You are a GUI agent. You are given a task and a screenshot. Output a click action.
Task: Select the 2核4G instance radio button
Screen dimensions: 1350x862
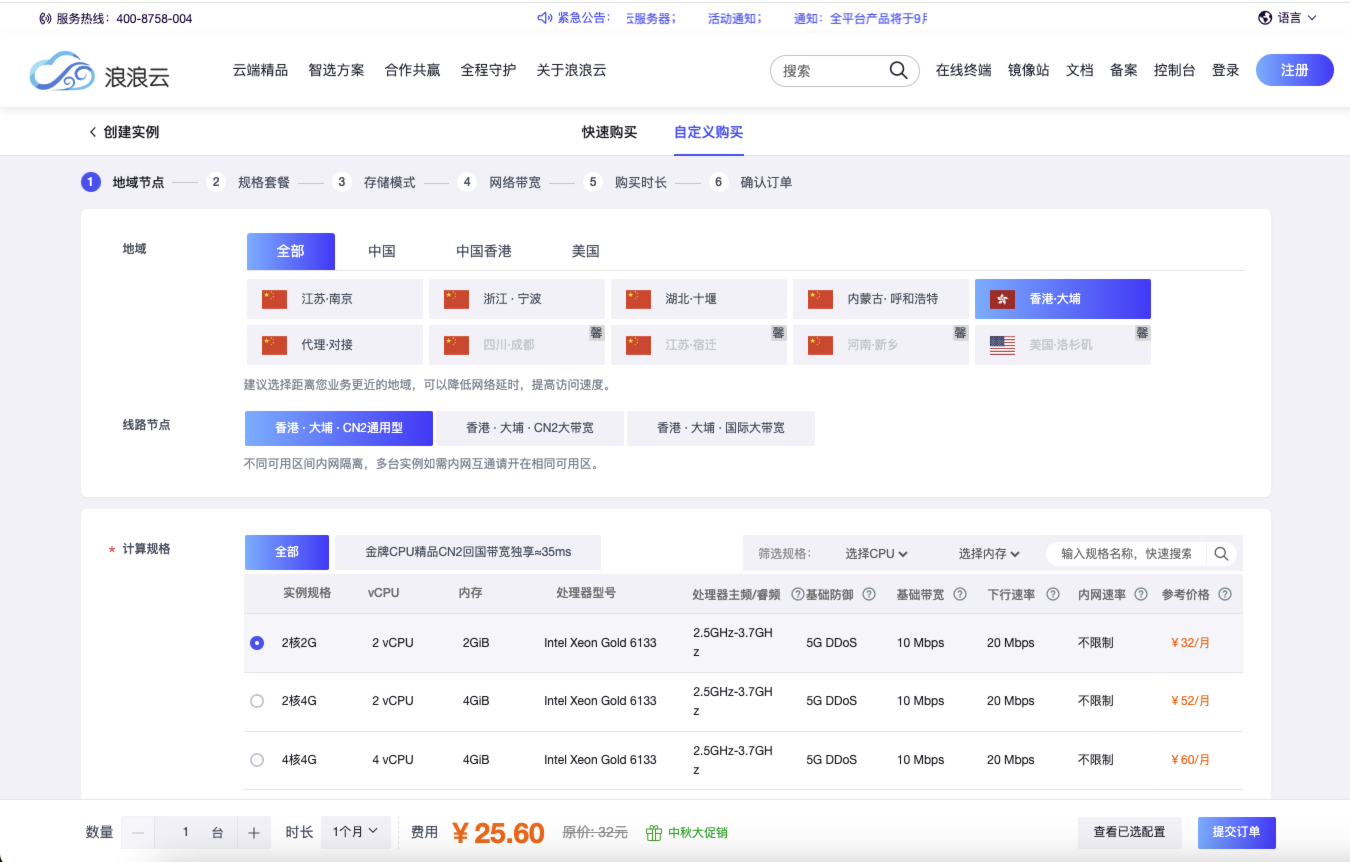(257, 701)
